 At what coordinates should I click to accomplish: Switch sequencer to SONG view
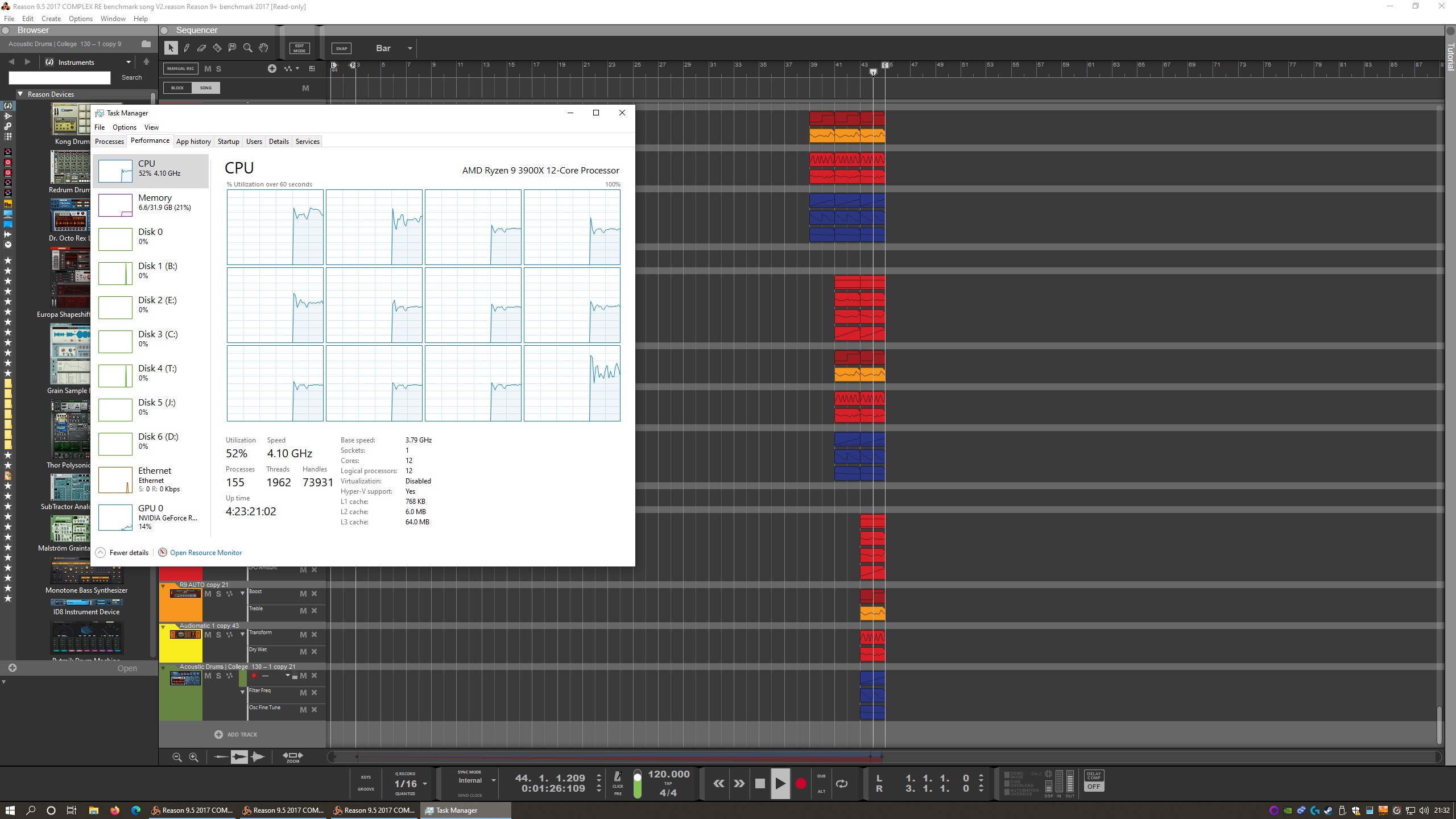(x=206, y=88)
